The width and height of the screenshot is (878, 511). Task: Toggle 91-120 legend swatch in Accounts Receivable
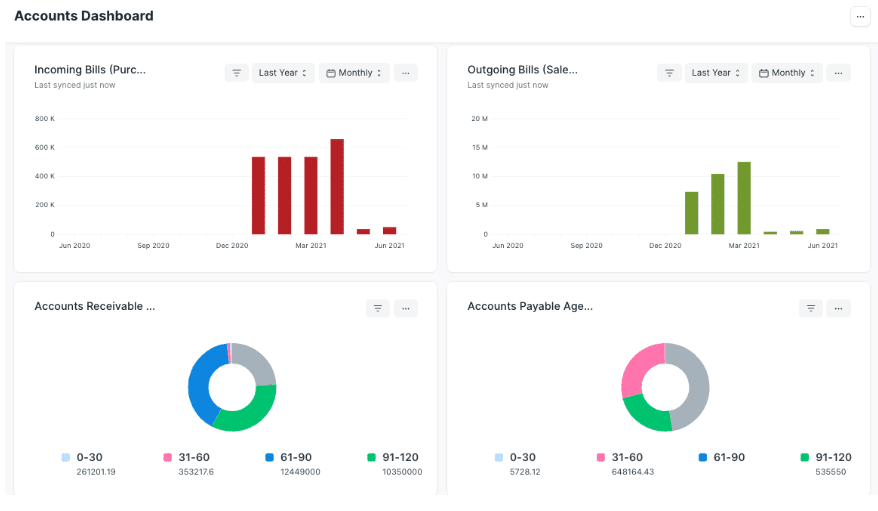tap(371, 457)
